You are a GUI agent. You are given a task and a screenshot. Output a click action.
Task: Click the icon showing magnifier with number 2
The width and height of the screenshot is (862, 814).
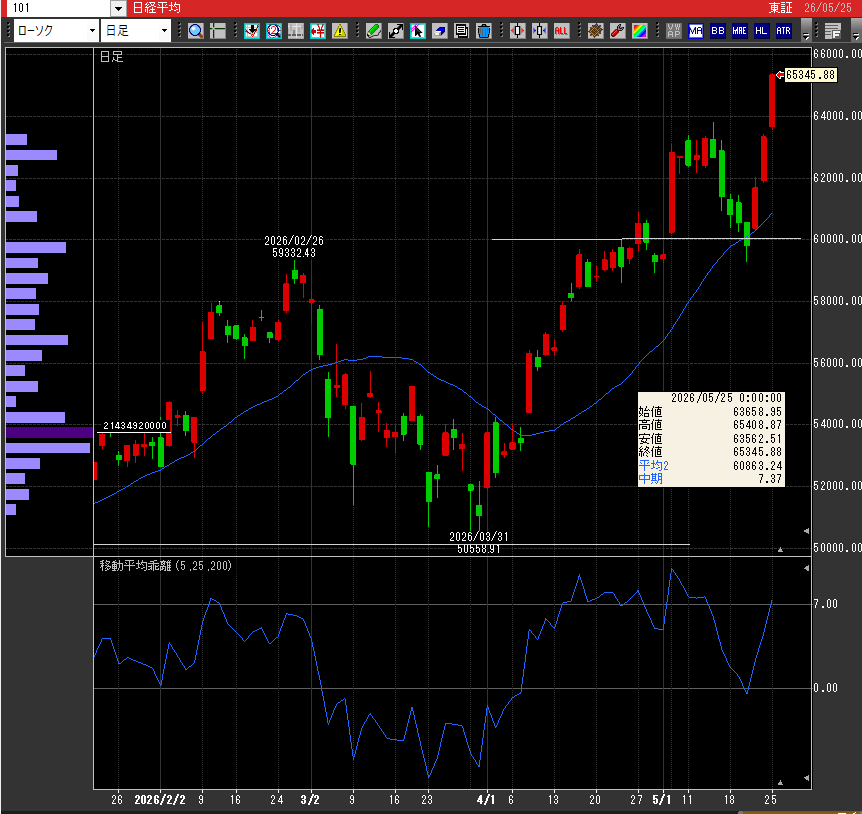point(274,31)
